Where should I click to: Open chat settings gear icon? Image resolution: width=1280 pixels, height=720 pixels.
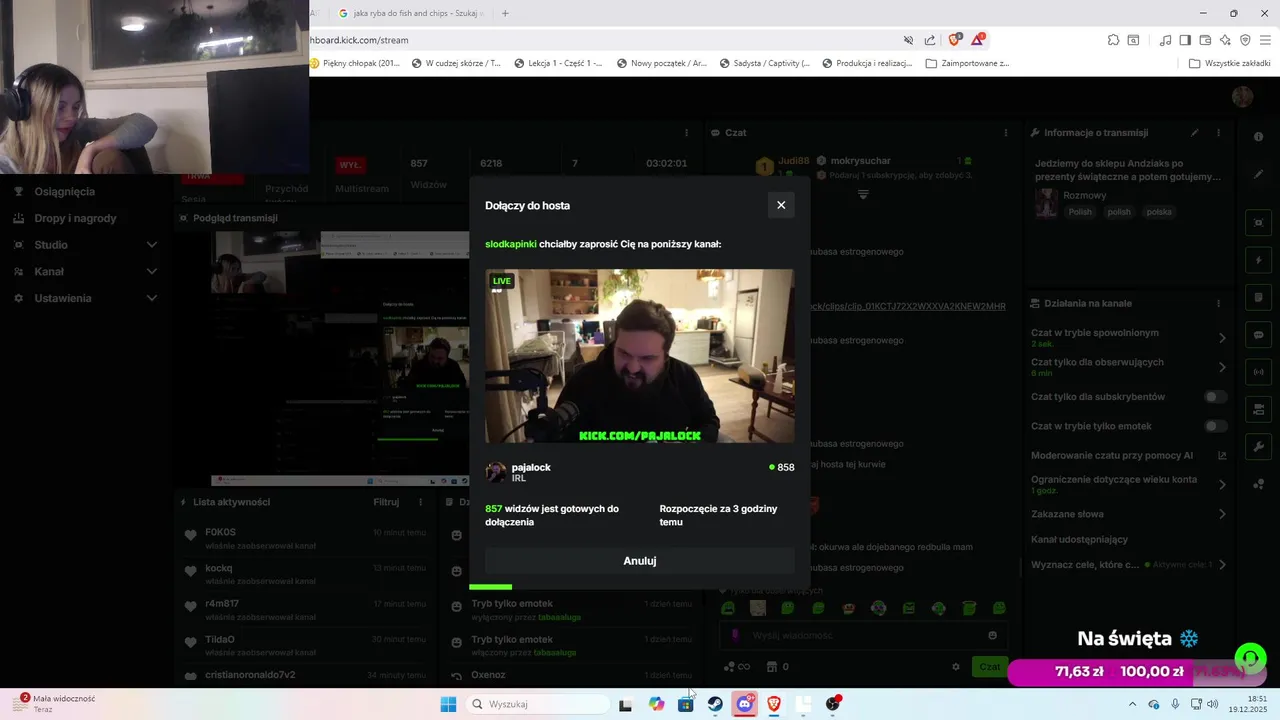tap(956, 667)
